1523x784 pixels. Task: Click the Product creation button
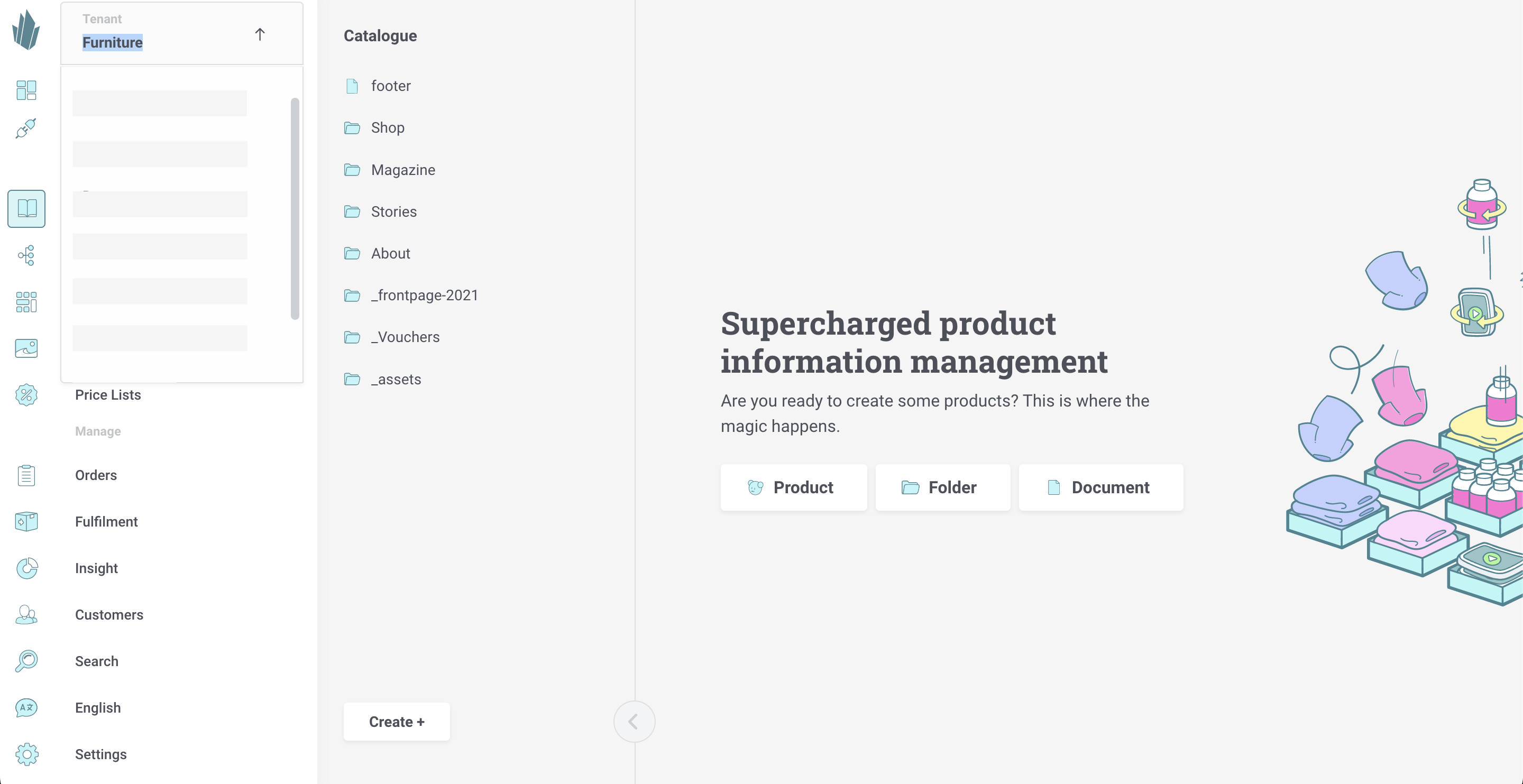point(793,487)
